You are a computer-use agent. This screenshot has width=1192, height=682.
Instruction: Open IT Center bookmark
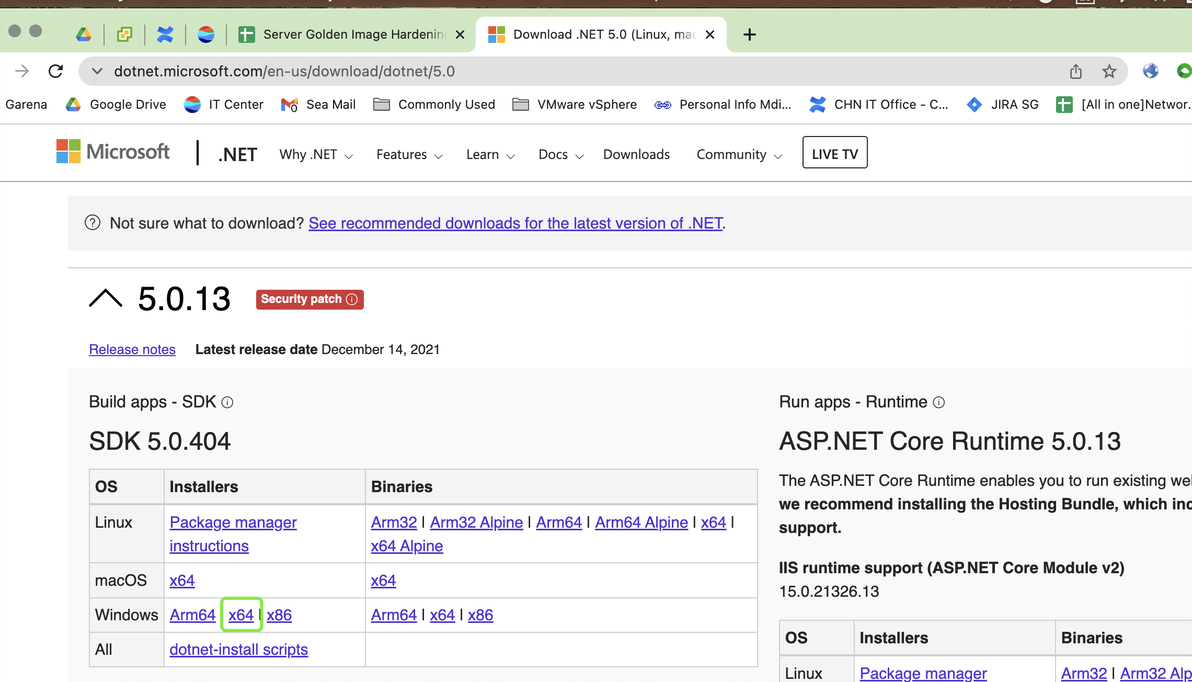click(x=224, y=104)
